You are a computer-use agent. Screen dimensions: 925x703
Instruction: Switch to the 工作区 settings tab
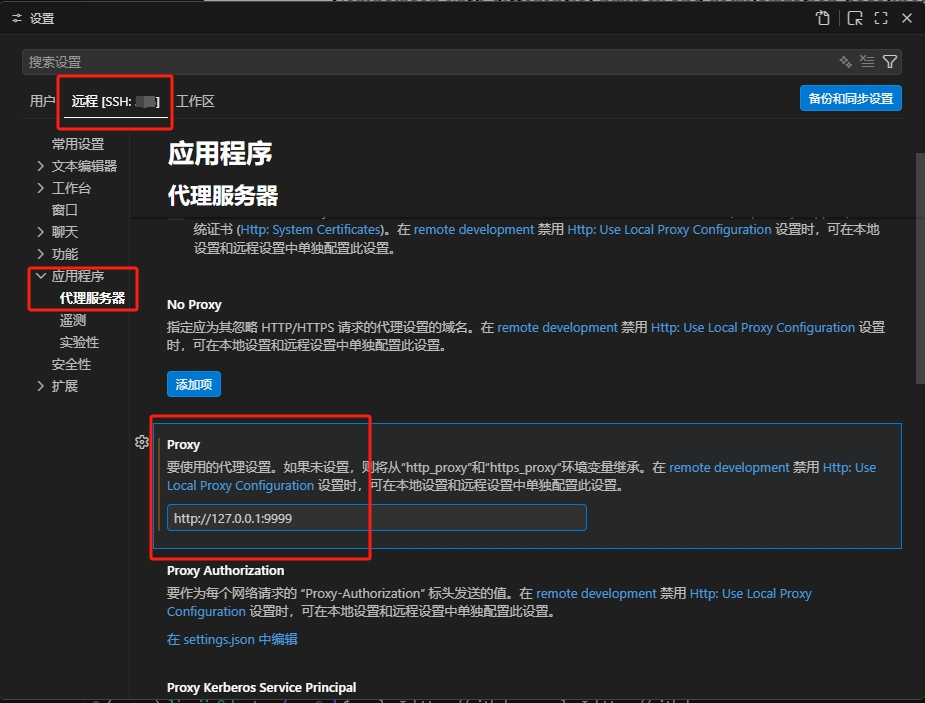click(195, 101)
